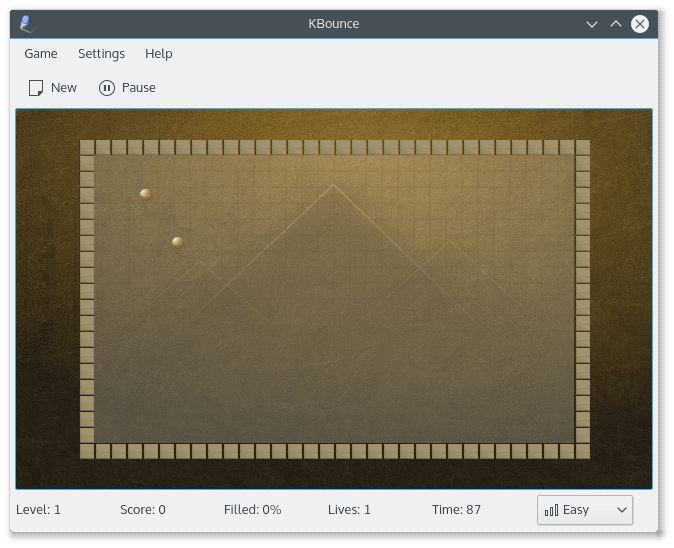Open the Game menu

[41, 54]
